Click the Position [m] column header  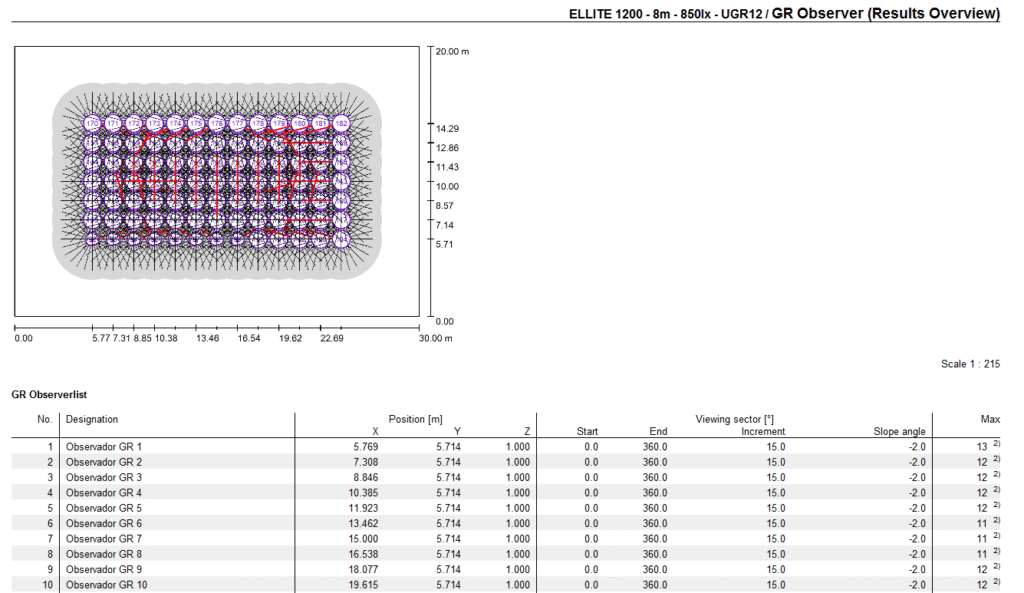tap(415, 419)
